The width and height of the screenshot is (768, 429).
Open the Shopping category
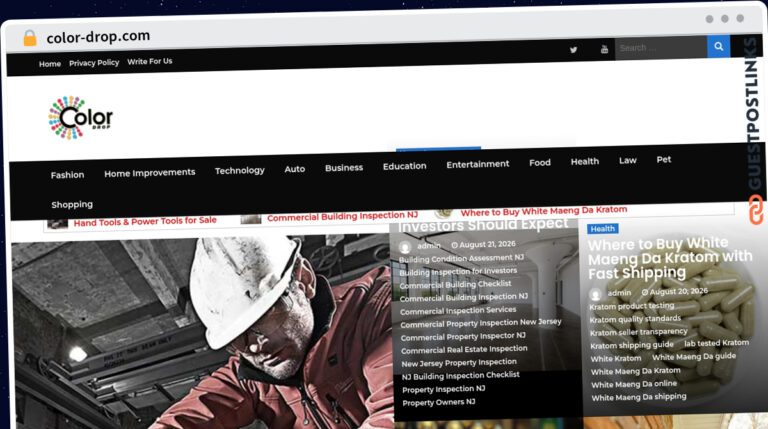pyautogui.click(x=72, y=205)
